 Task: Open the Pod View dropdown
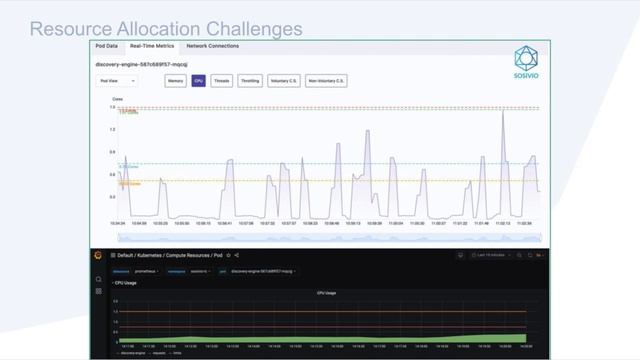[117, 81]
